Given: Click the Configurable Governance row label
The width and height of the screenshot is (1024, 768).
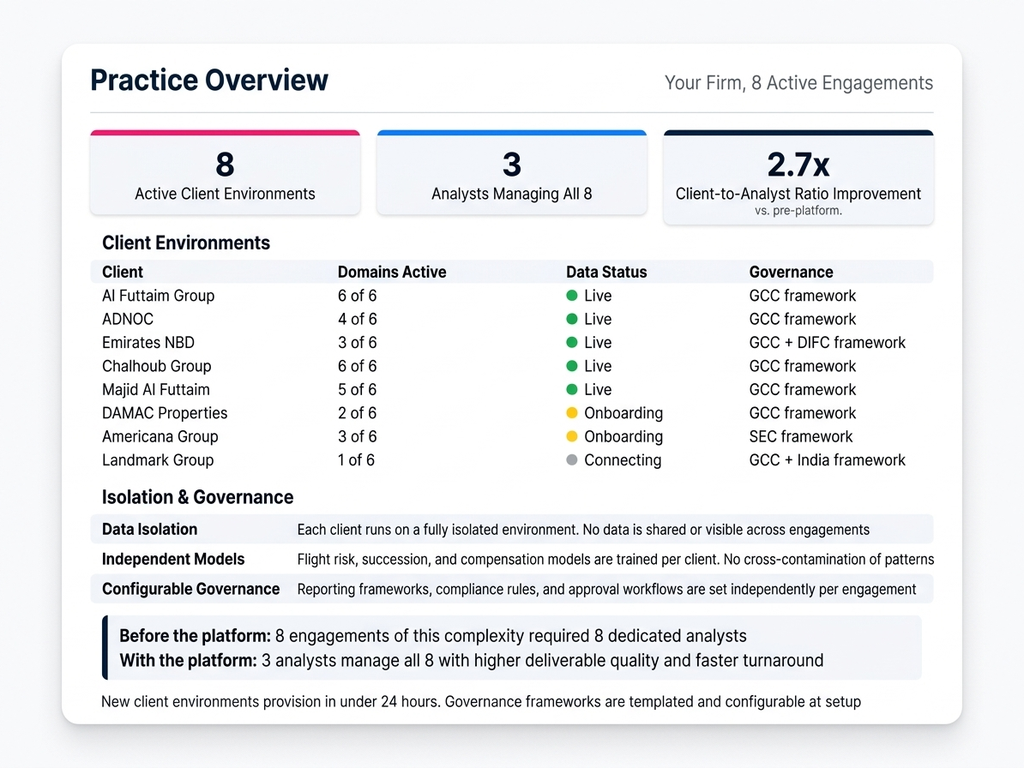Looking at the screenshot, I should [x=191, y=589].
